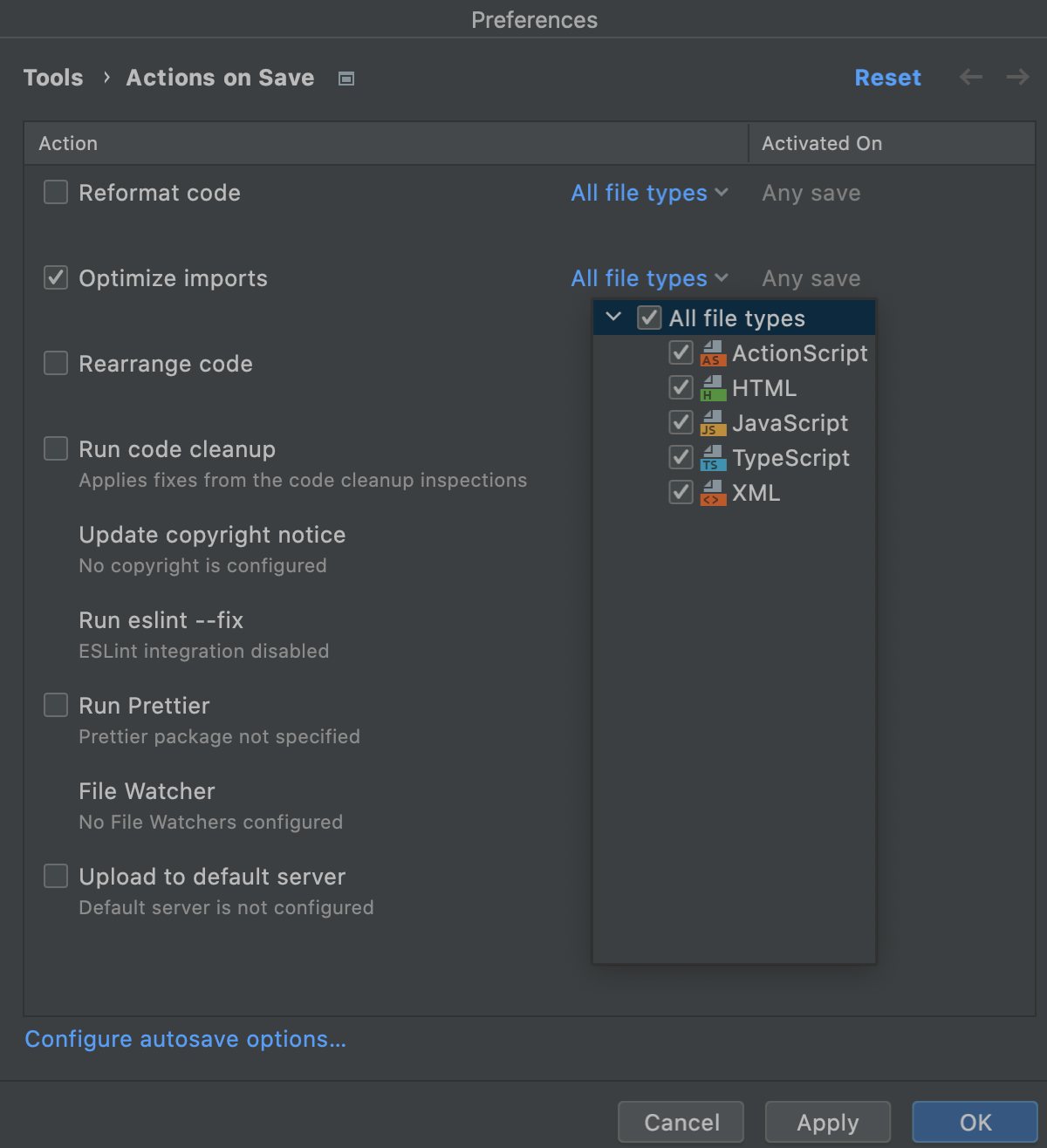Navigate to Tools in the breadcrumb
The width and height of the screenshot is (1047, 1148).
(53, 78)
